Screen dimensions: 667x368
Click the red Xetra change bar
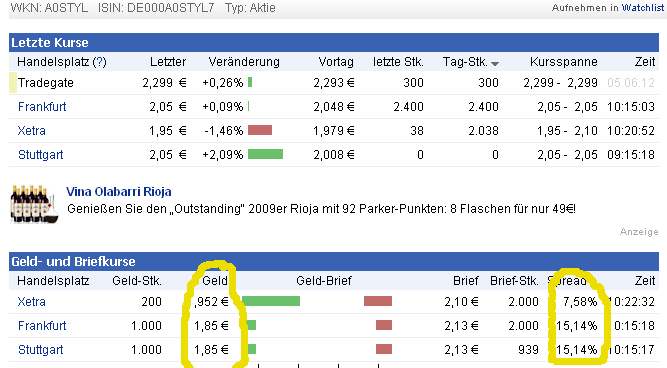tap(260, 130)
